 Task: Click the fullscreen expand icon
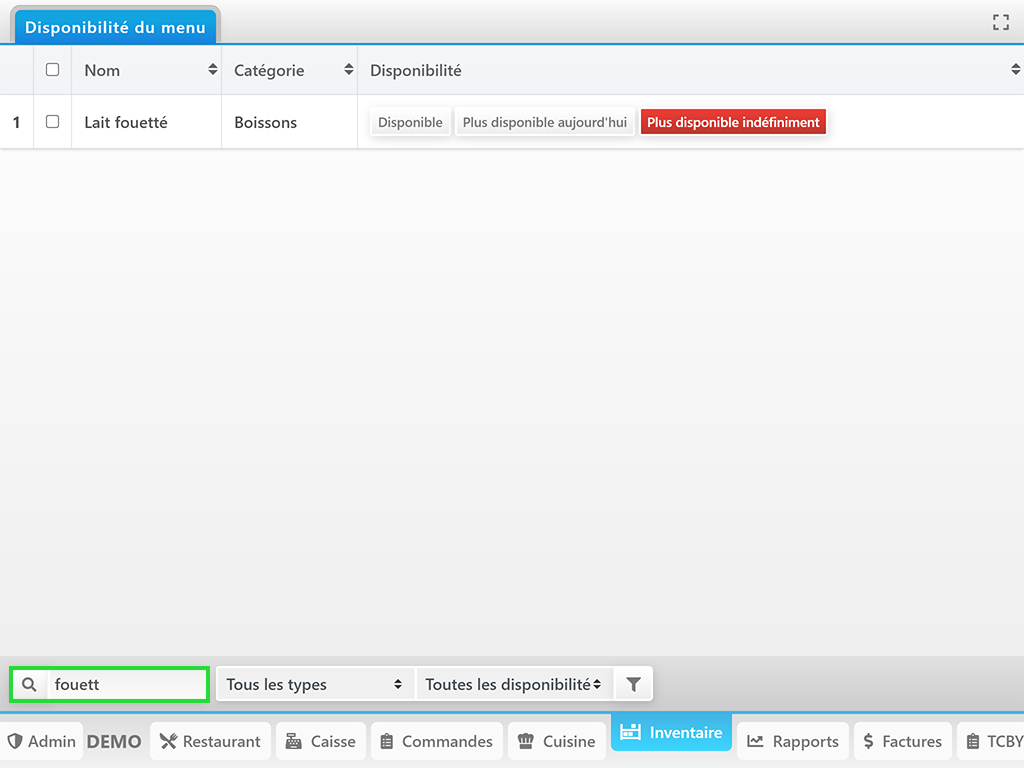[1000, 22]
